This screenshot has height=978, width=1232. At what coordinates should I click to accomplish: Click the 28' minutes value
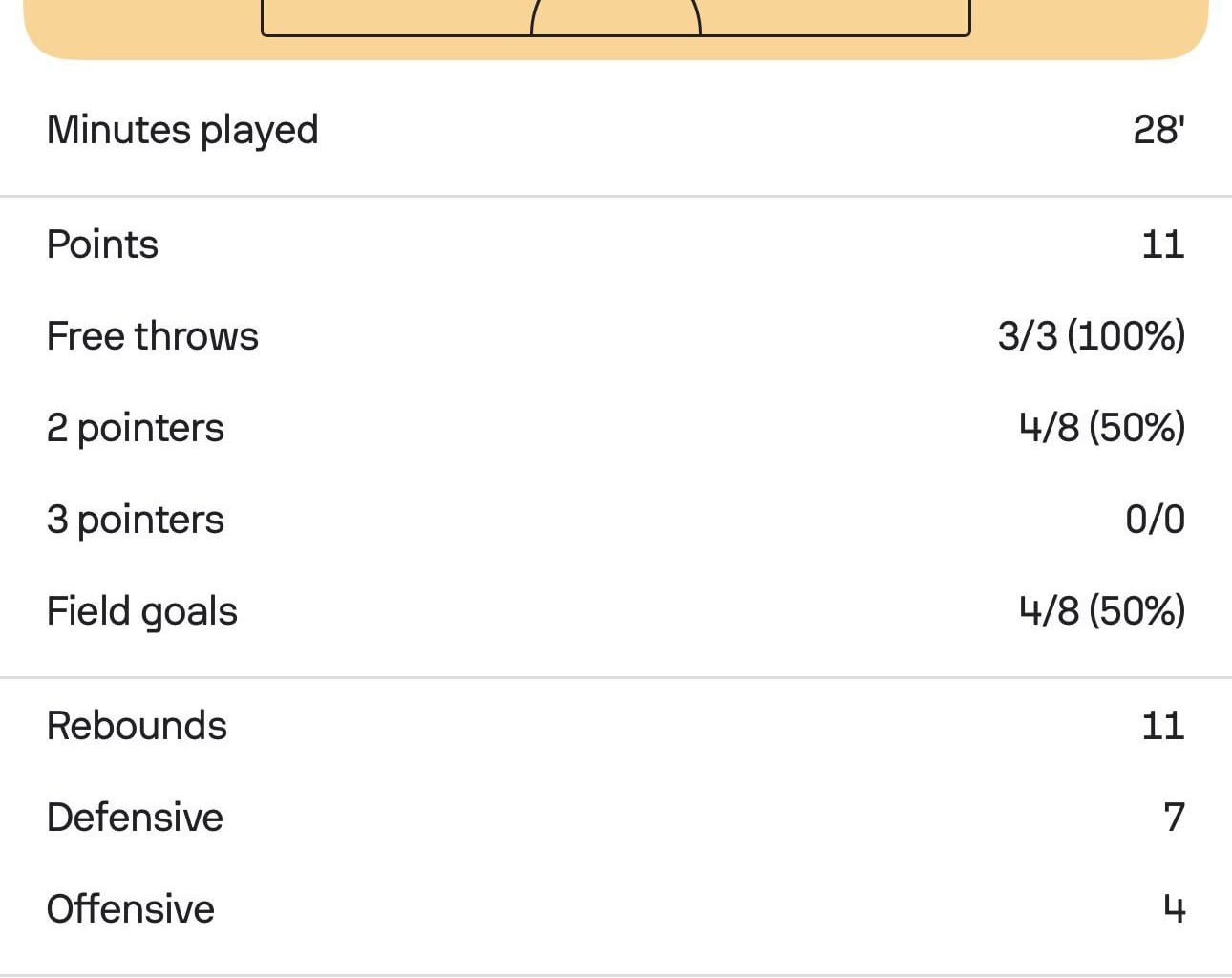coord(1159,129)
